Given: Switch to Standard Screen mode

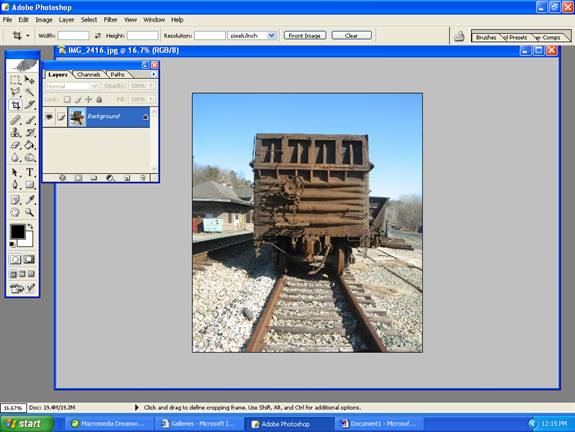Looking at the screenshot, I should 13,274.
